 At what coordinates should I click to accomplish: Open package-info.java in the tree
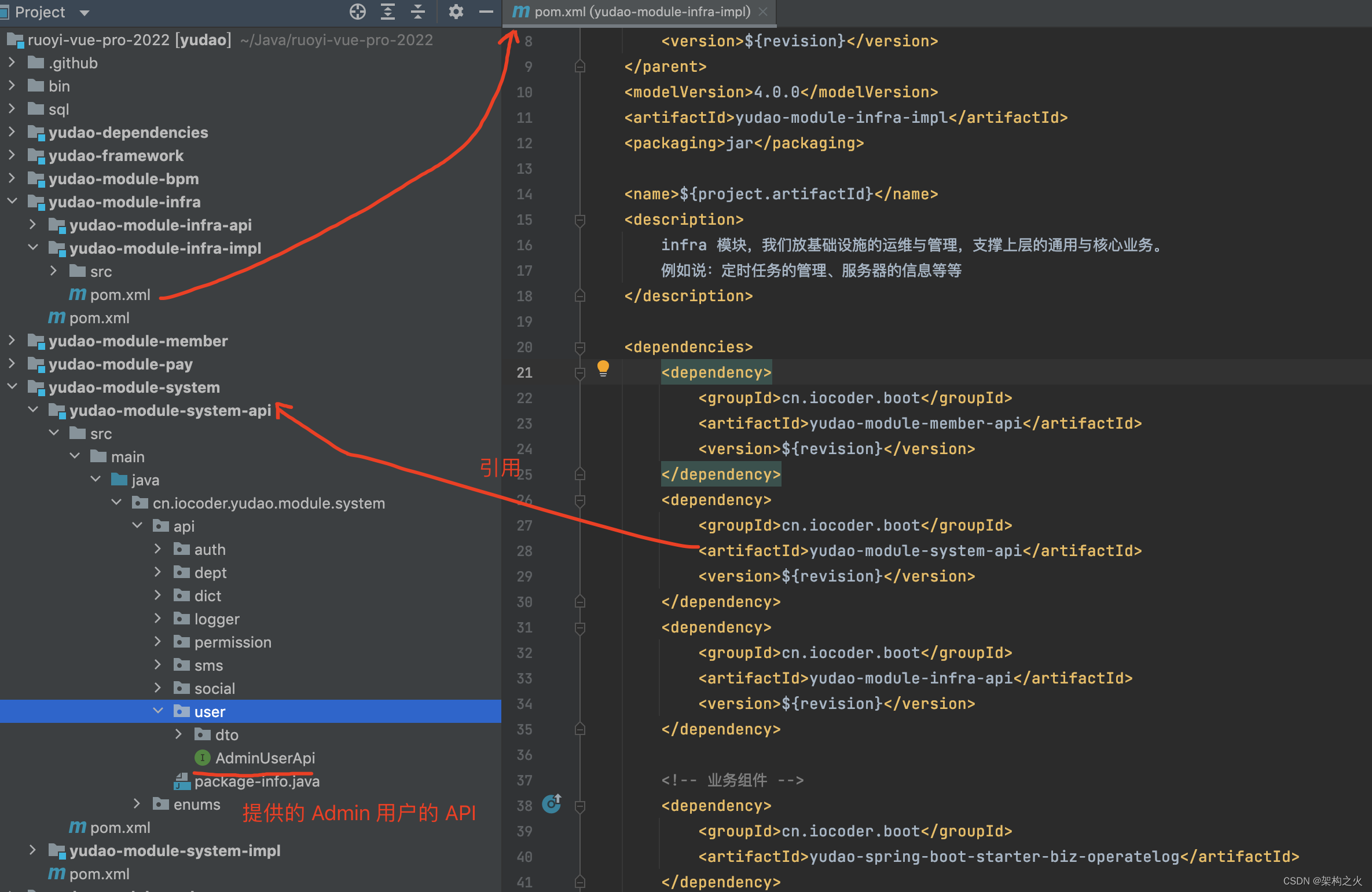point(256,781)
